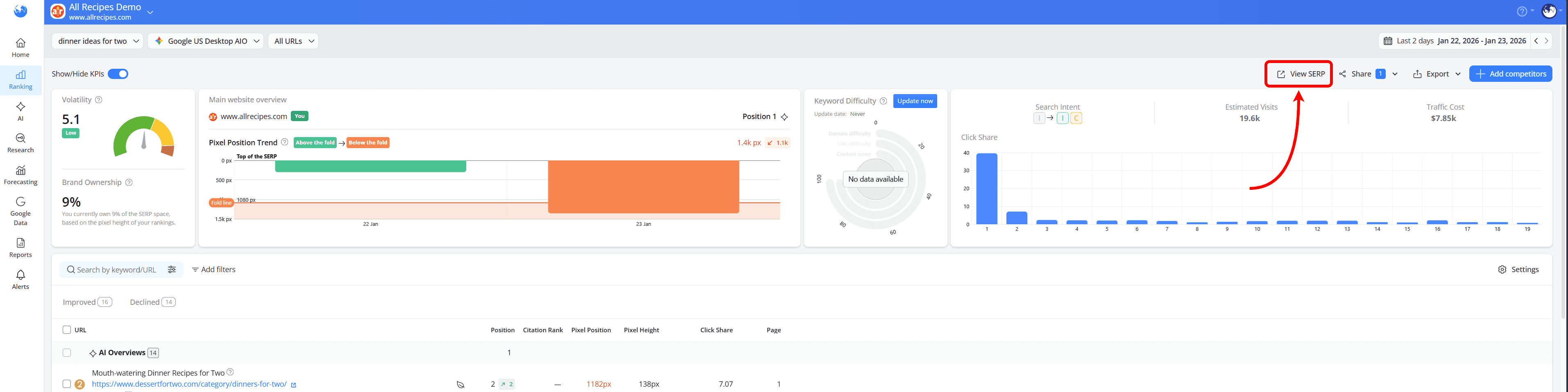This screenshot has width=1568, height=392.
Task: Click the Add competitors button
Action: click(x=1511, y=74)
